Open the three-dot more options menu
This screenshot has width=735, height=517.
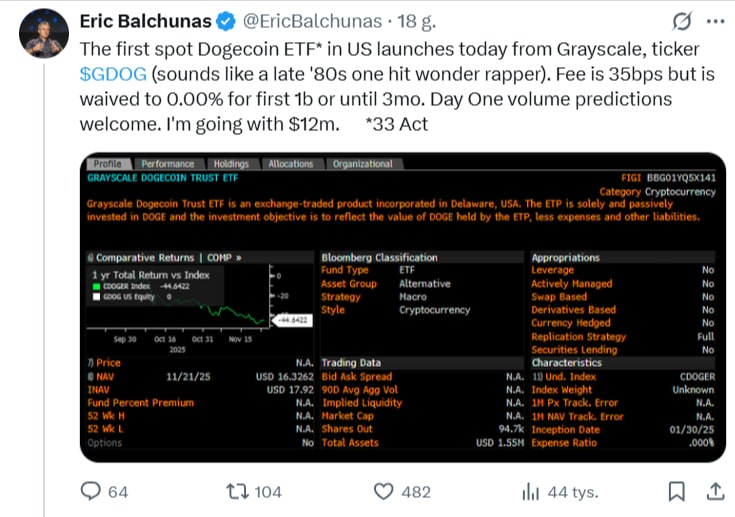715,20
